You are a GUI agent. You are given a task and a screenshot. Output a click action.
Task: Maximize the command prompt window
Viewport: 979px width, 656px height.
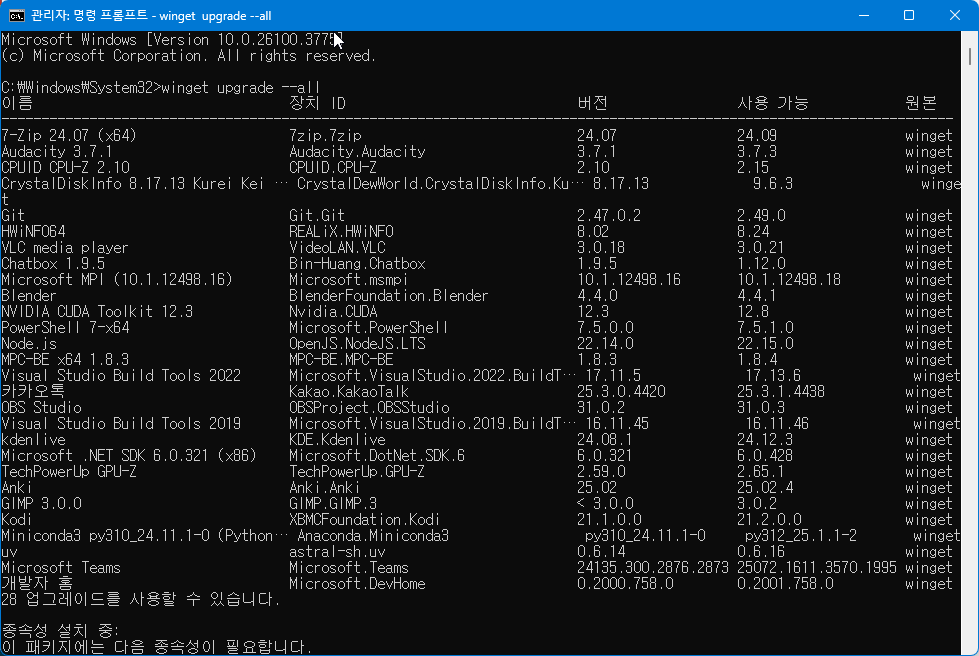tap(909, 16)
